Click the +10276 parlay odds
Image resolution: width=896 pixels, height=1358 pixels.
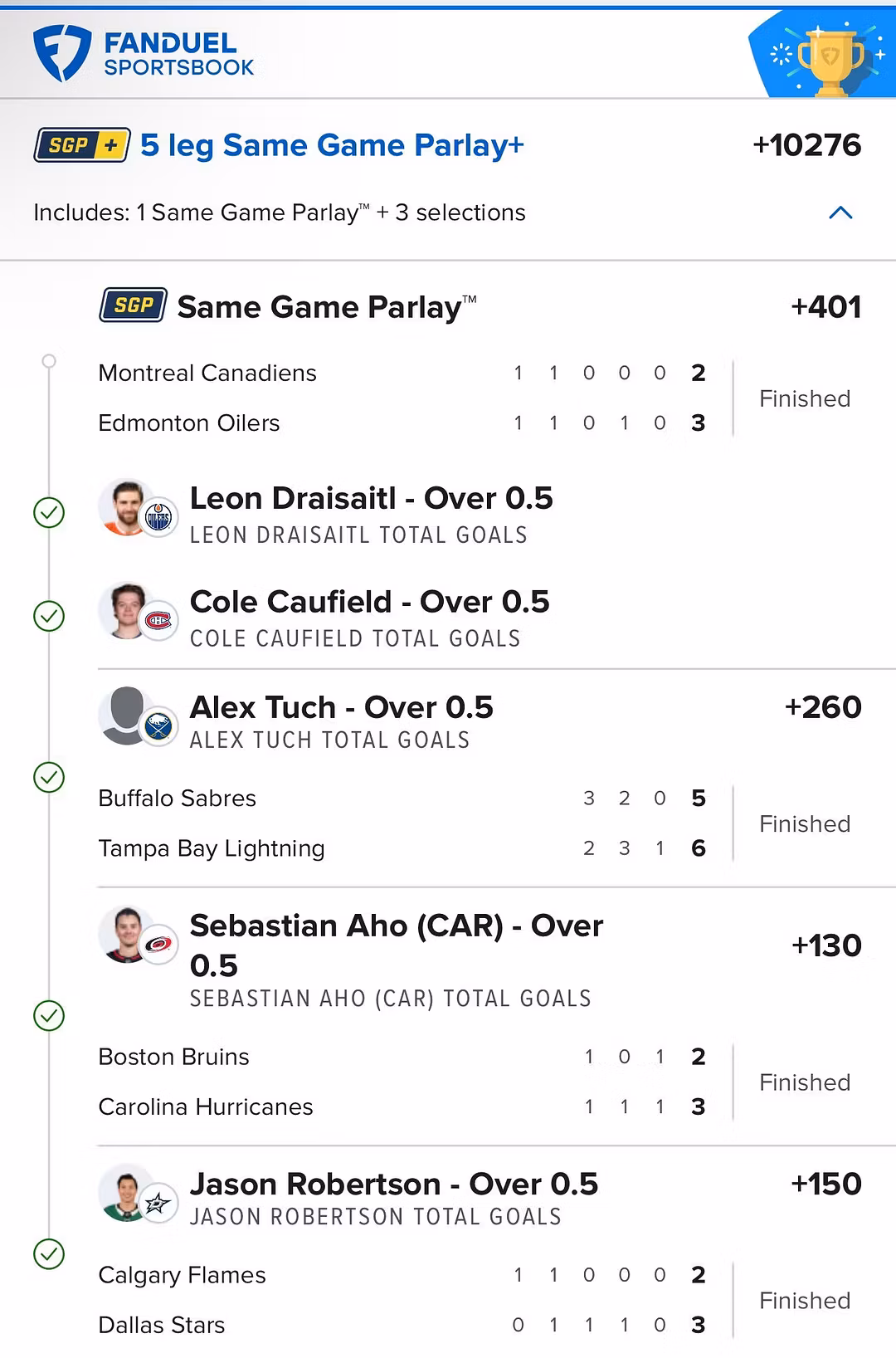[x=806, y=145]
